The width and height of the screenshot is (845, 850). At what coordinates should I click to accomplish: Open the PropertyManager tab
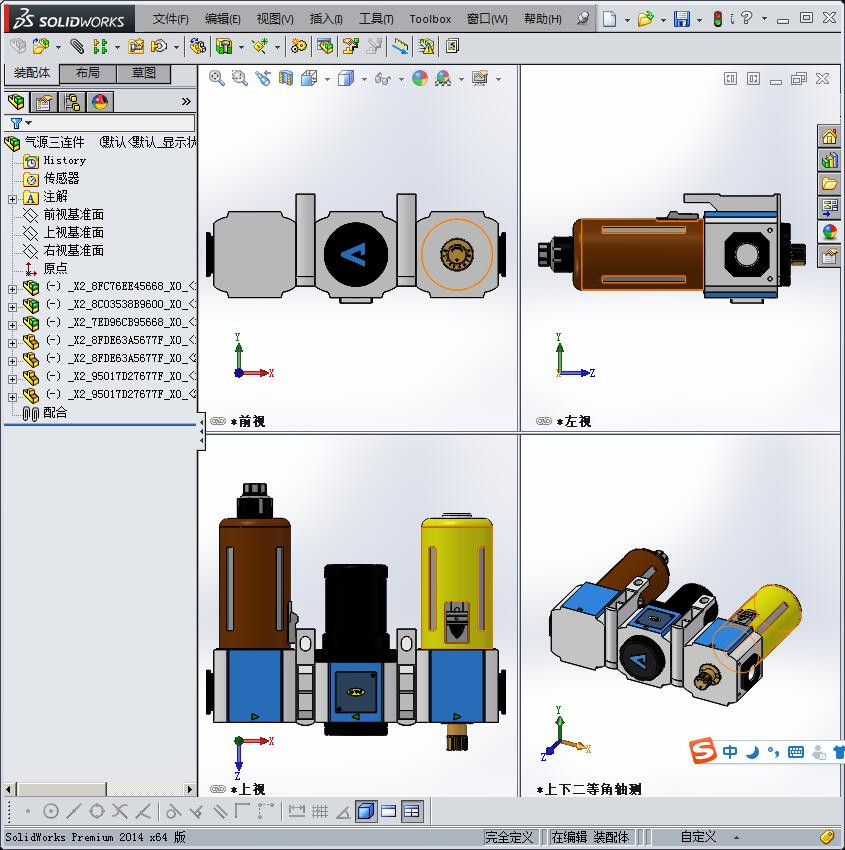tap(43, 102)
